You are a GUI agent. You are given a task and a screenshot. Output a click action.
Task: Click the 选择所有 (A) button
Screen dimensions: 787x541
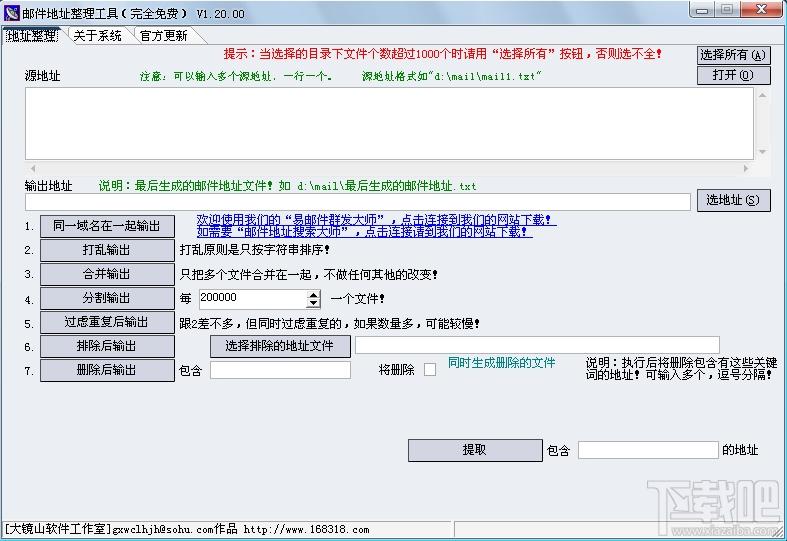click(x=733, y=55)
